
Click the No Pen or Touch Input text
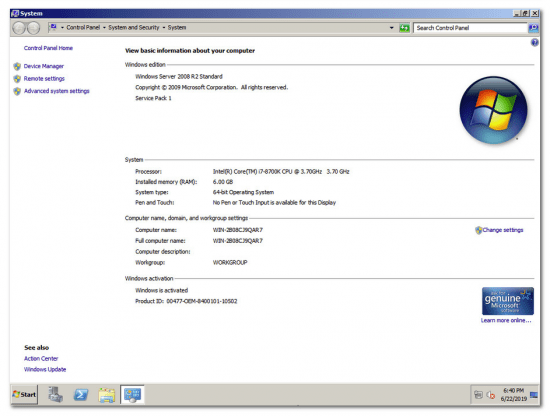pos(274,202)
